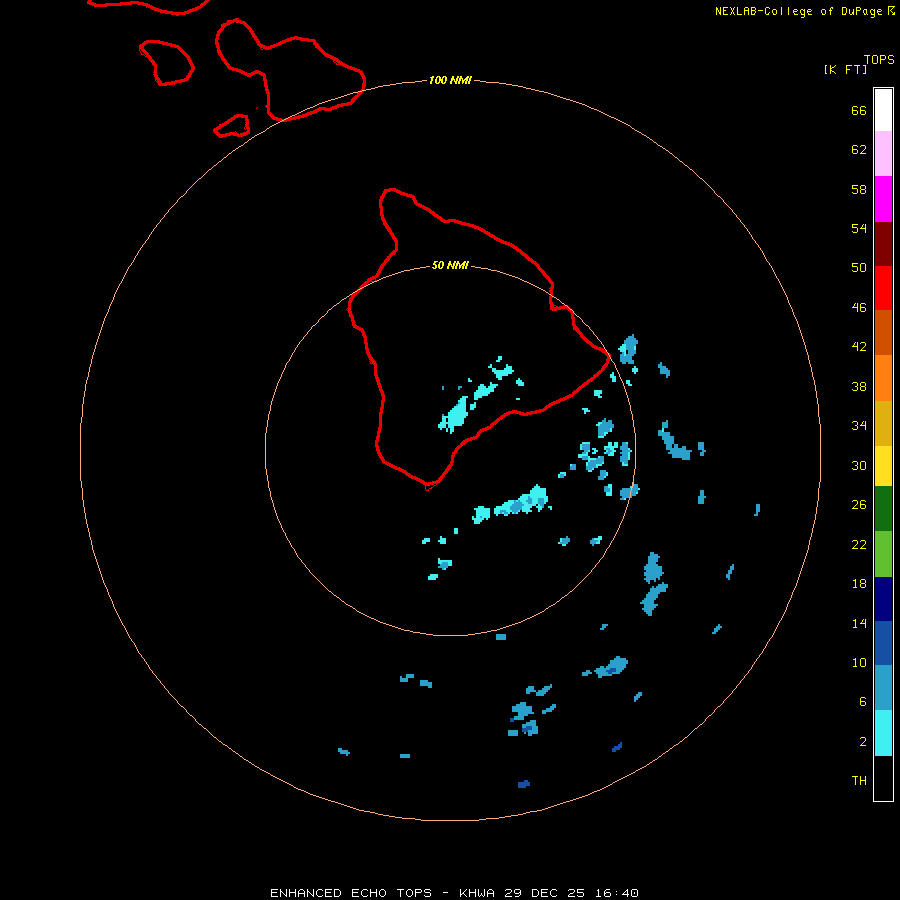Viewport: 900px width, 900px height.
Task: Click the light green swatch between 26 and 22
Action: (883, 554)
